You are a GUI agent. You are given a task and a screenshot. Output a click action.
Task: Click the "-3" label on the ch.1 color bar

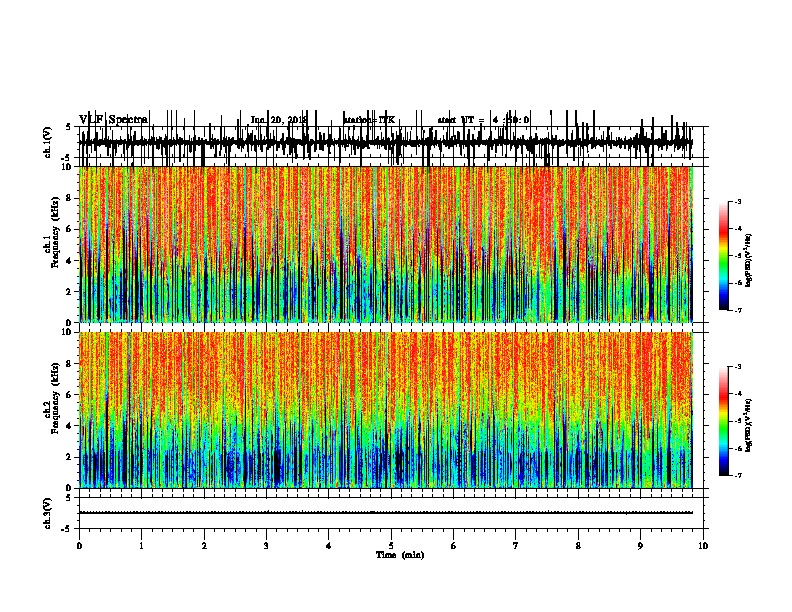pos(738,201)
